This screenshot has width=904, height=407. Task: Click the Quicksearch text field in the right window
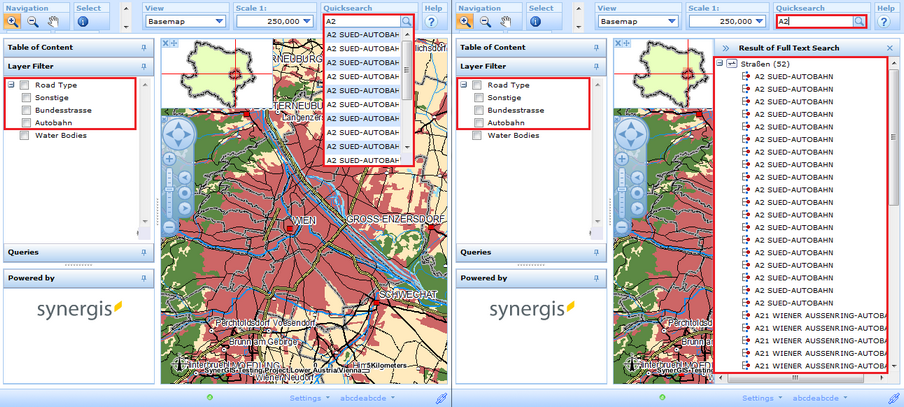point(813,21)
